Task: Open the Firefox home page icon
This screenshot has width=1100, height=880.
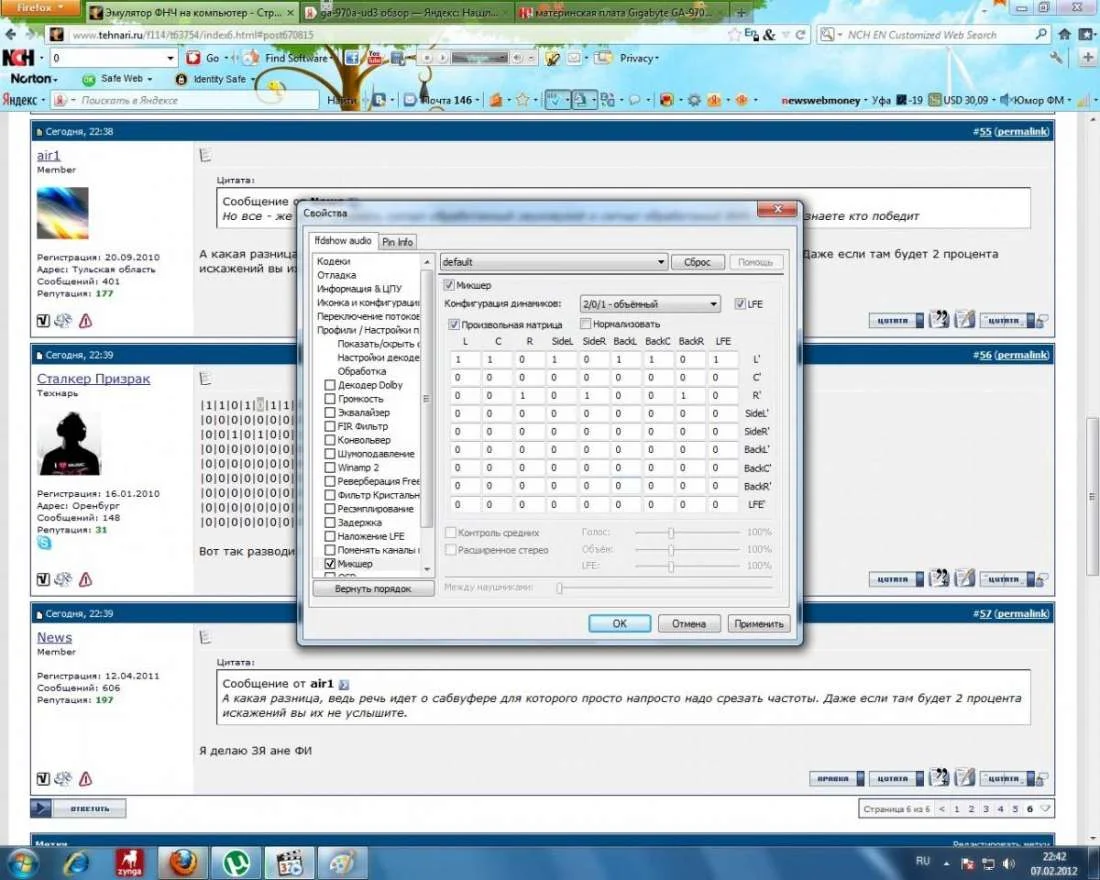Action: pos(1064,34)
